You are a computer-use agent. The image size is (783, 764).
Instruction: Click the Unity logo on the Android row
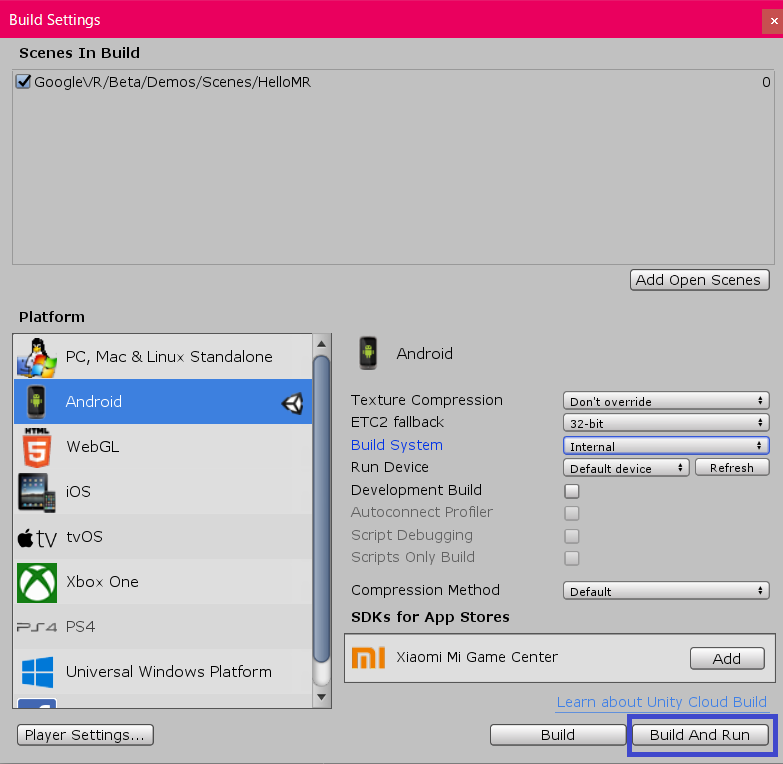click(293, 403)
